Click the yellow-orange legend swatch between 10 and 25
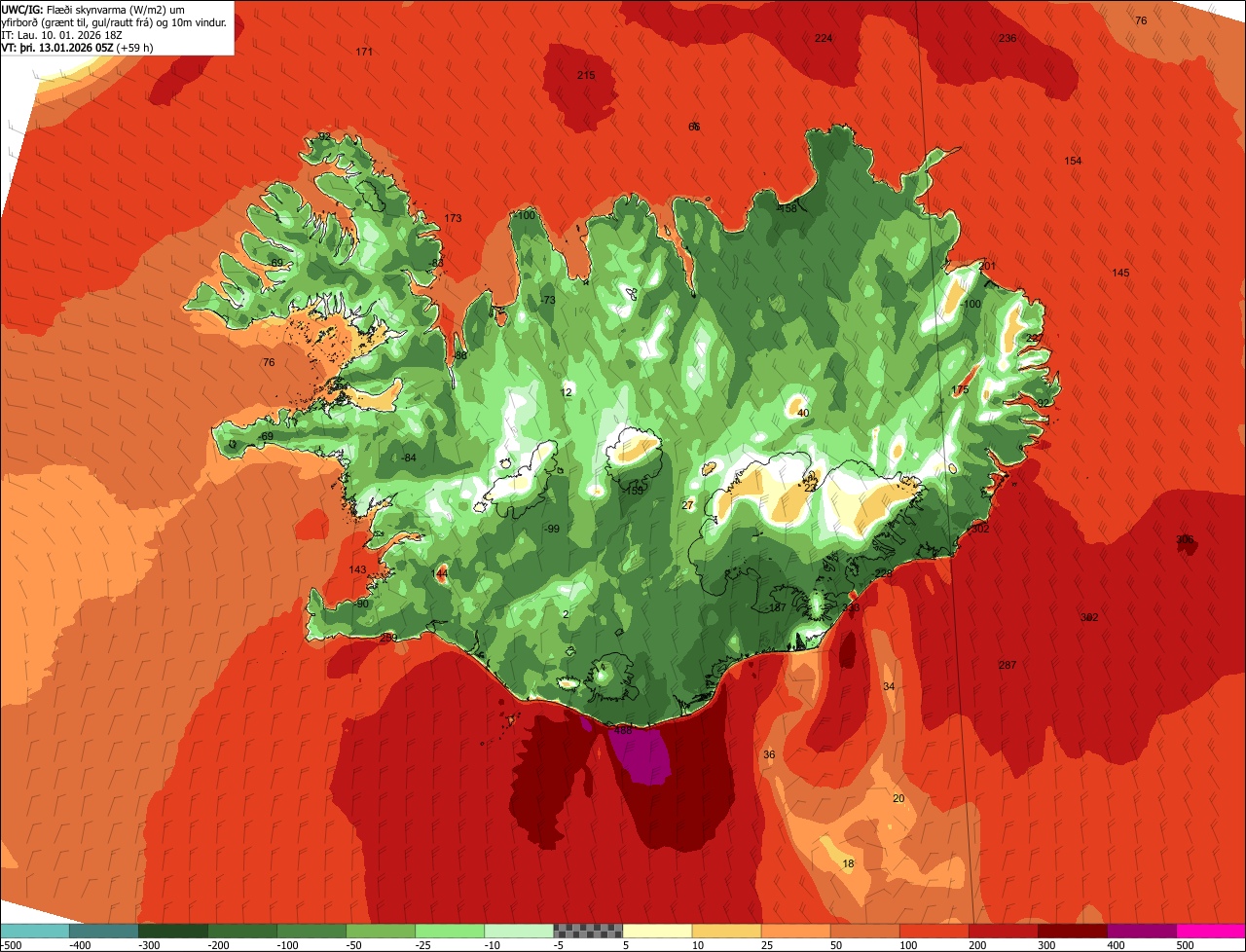Image resolution: width=1246 pixels, height=952 pixels. pyautogui.click(x=726, y=931)
